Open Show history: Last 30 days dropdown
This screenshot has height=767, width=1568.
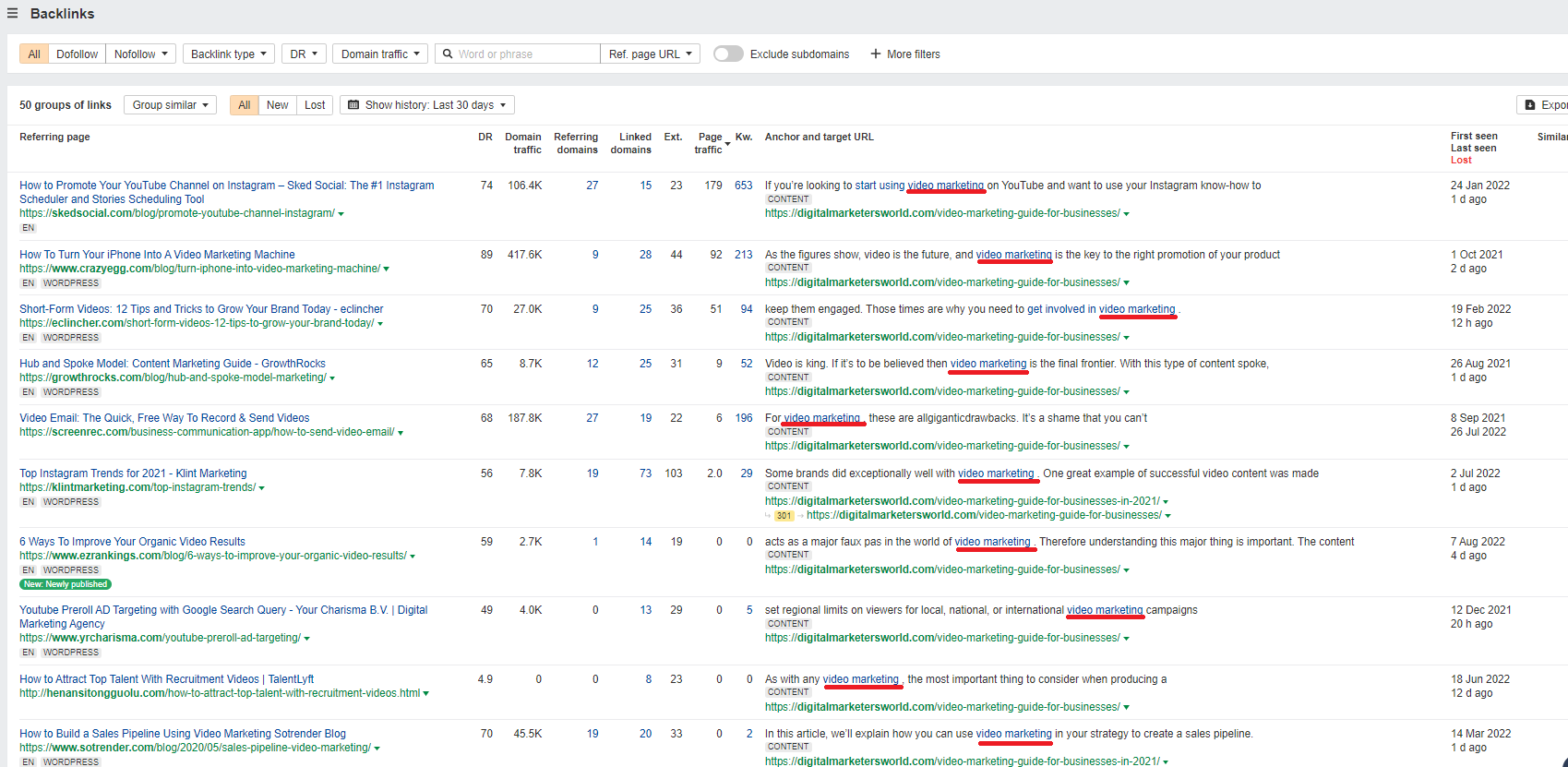pyautogui.click(x=427, y=105)
